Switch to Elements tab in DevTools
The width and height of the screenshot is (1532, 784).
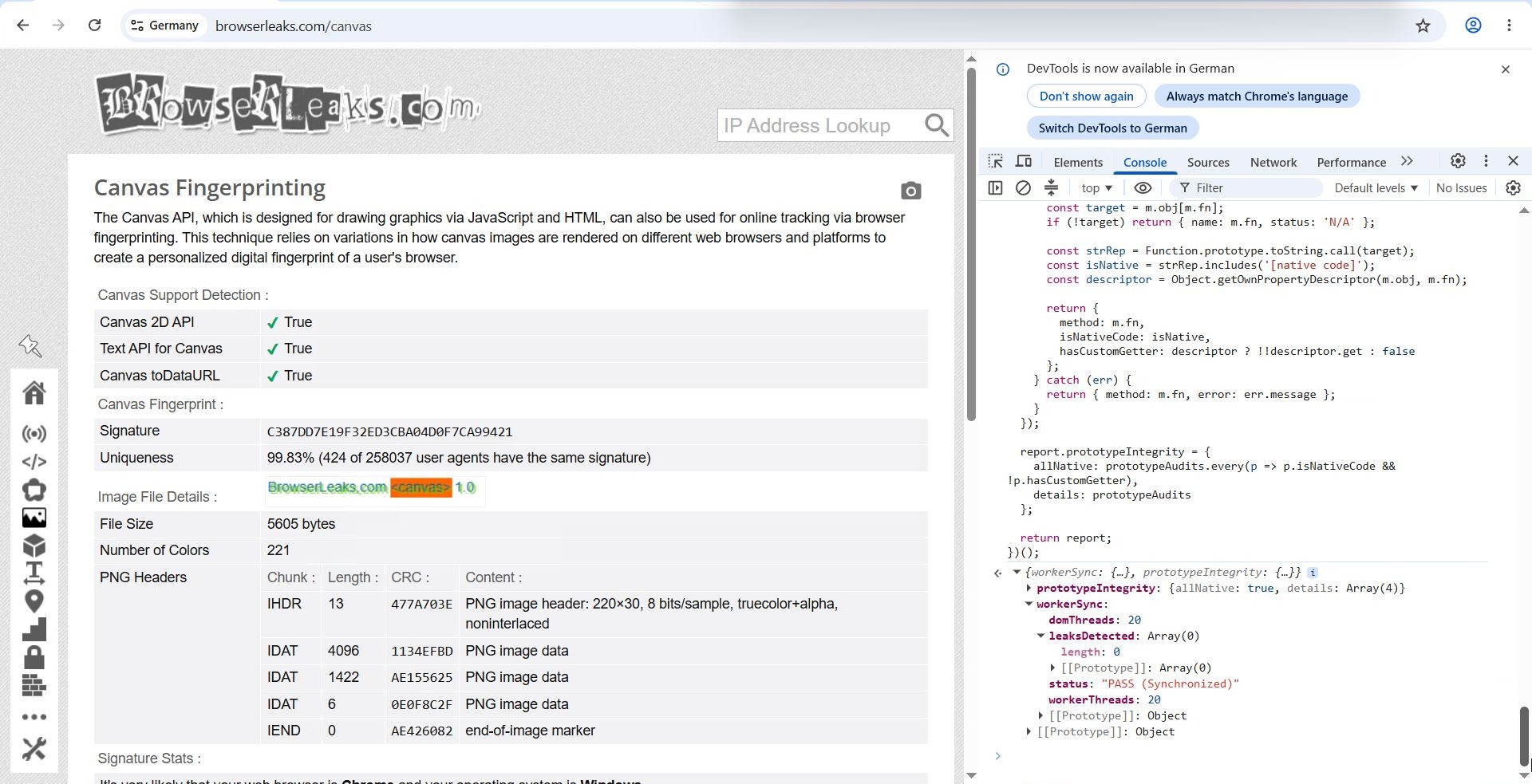[1078, 162]
